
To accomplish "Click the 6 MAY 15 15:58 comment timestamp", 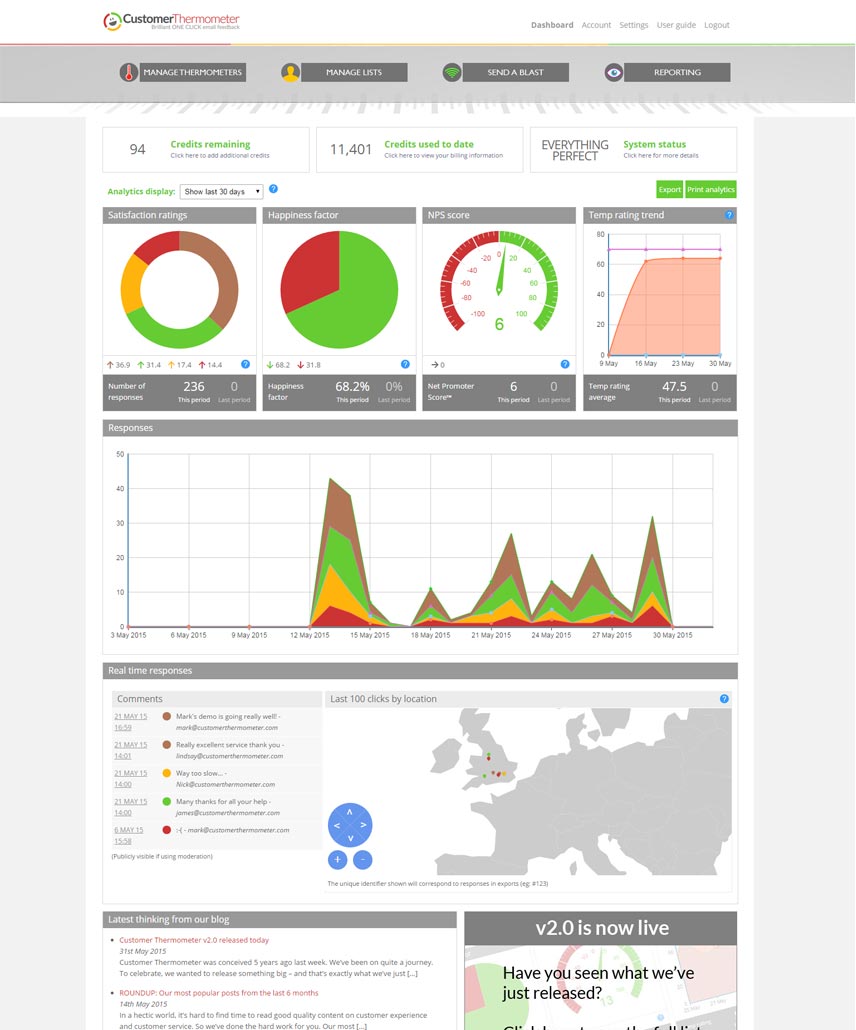I will pos(128,835).
